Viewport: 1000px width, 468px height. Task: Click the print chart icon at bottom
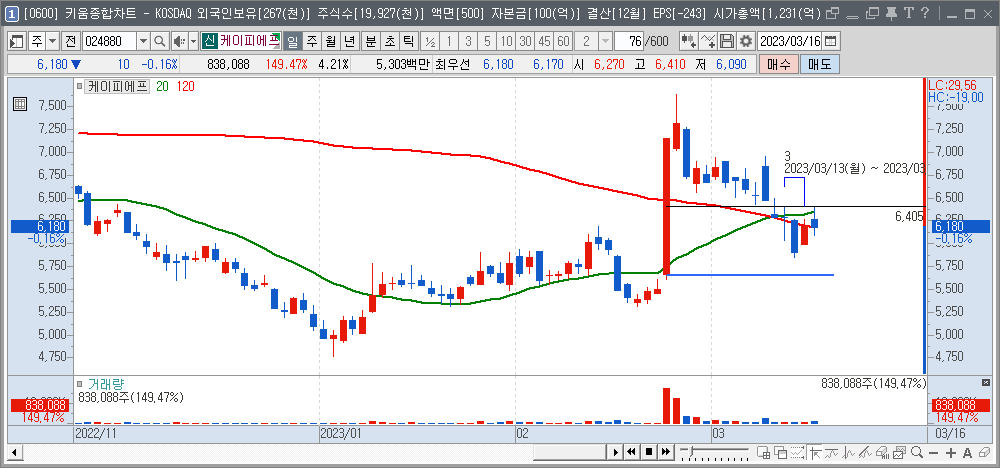[883, 453]
